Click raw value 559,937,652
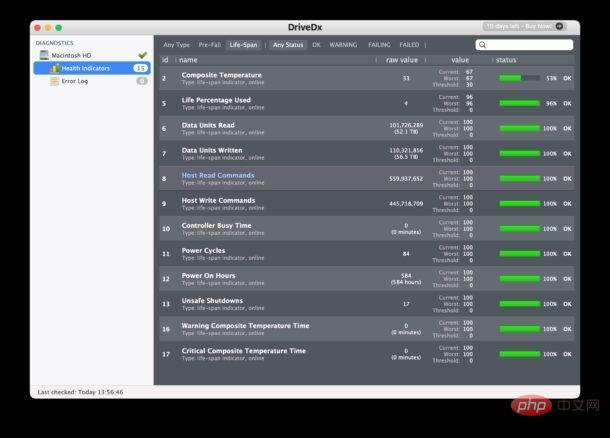The image size is (610, 438). [x=406, y=179]
